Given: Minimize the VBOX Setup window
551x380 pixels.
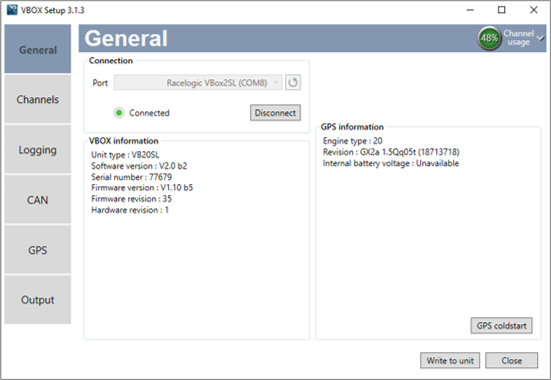Looking at the screenshot, I should (470, 10).
